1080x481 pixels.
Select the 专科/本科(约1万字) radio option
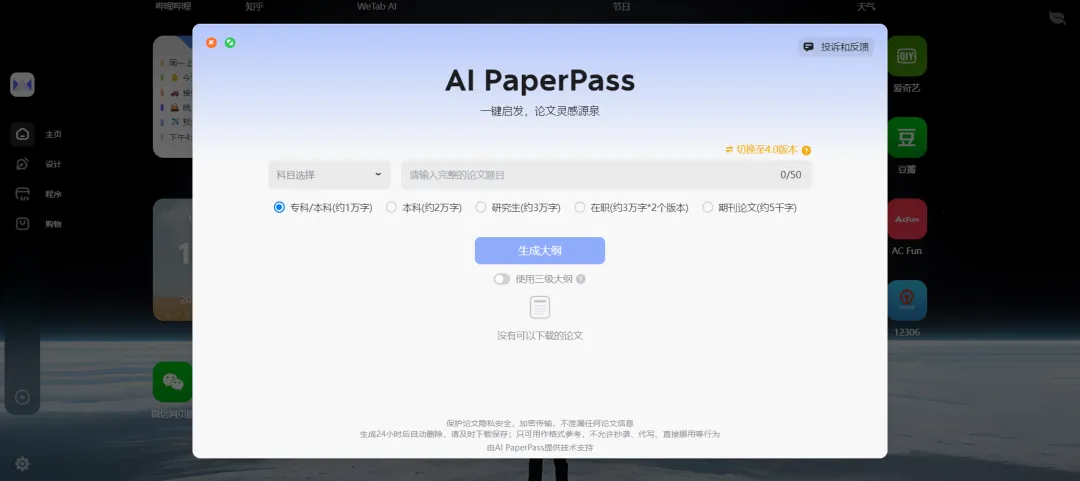[x=279, y=207]
